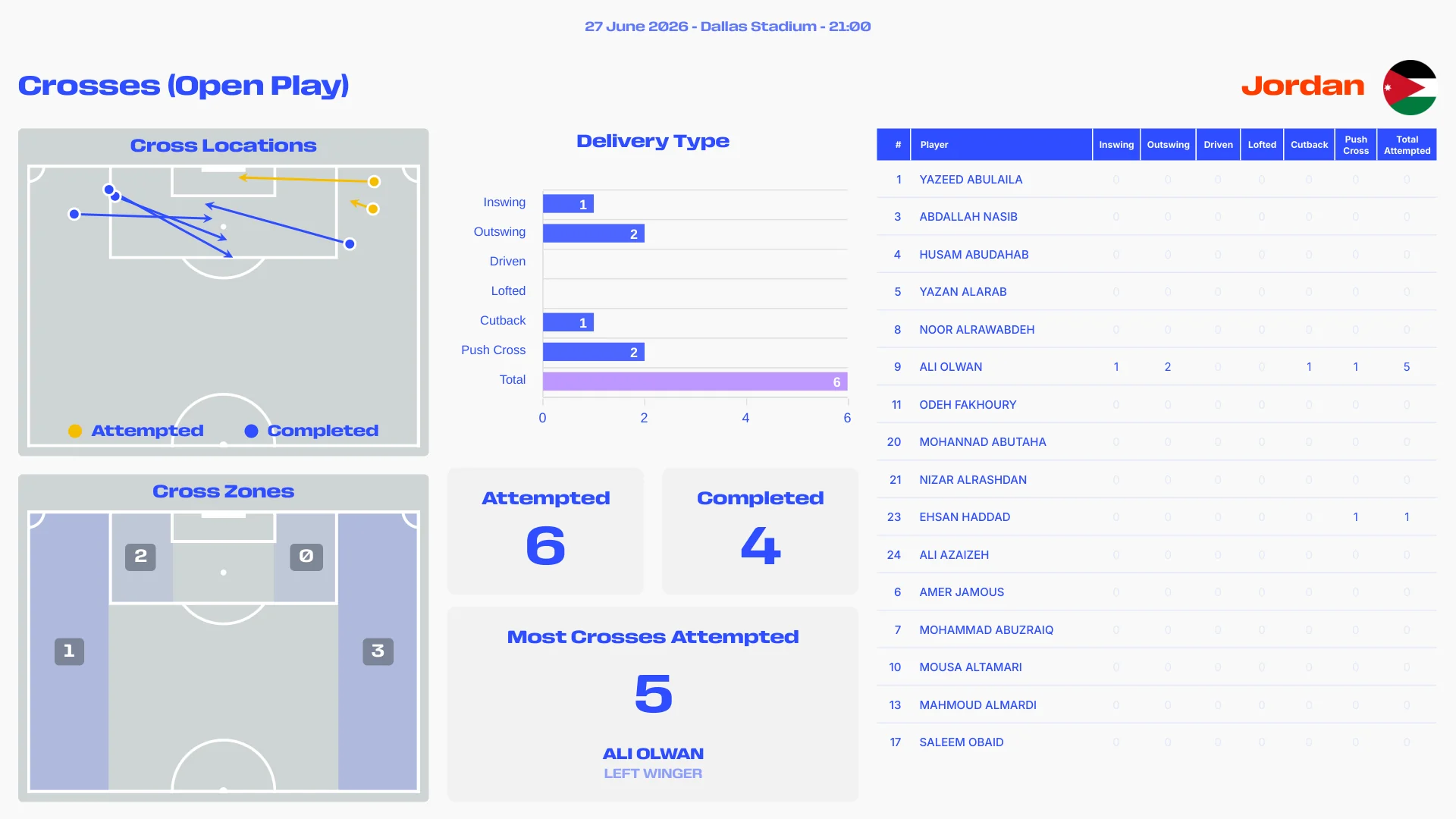1456x819 pixels.
Task: Click the Outswing delivery bar
Action: click(x=594, y=234)
